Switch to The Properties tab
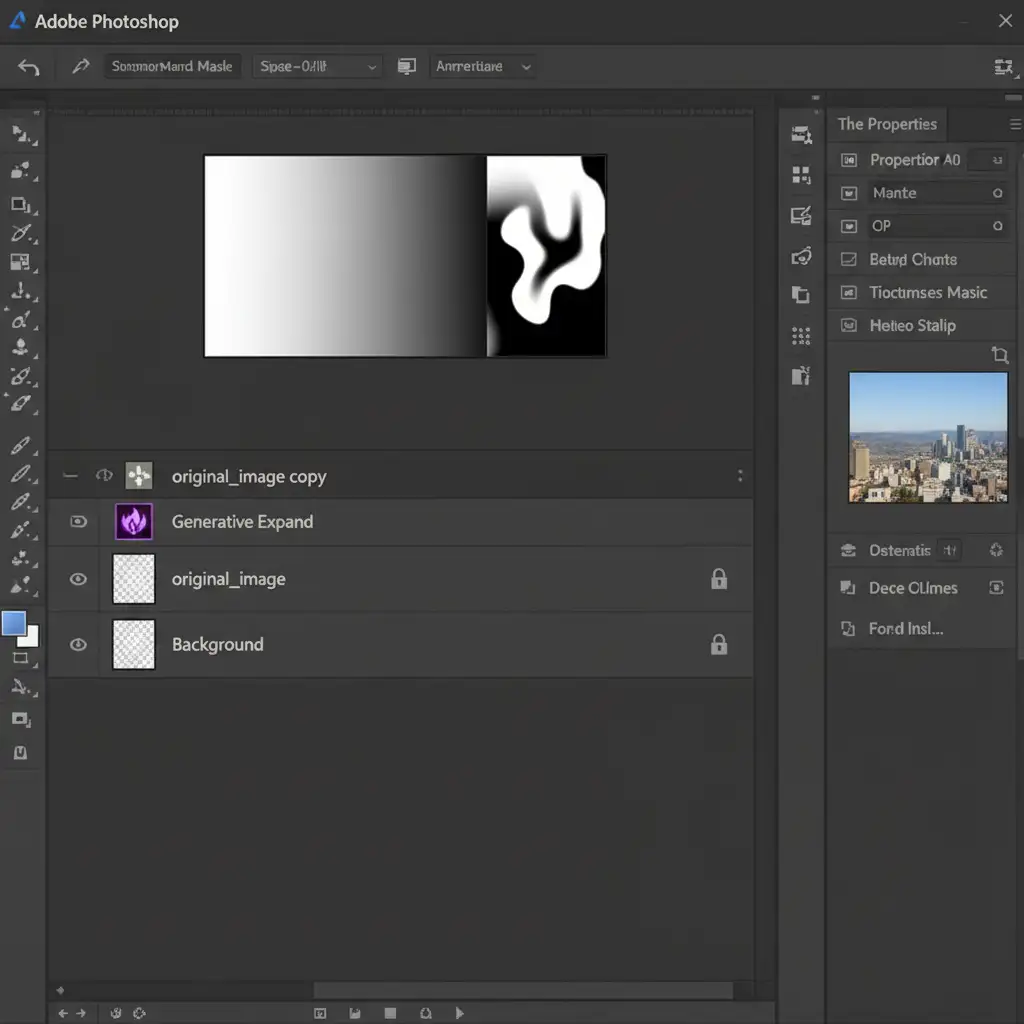 (x=886, y=124)
